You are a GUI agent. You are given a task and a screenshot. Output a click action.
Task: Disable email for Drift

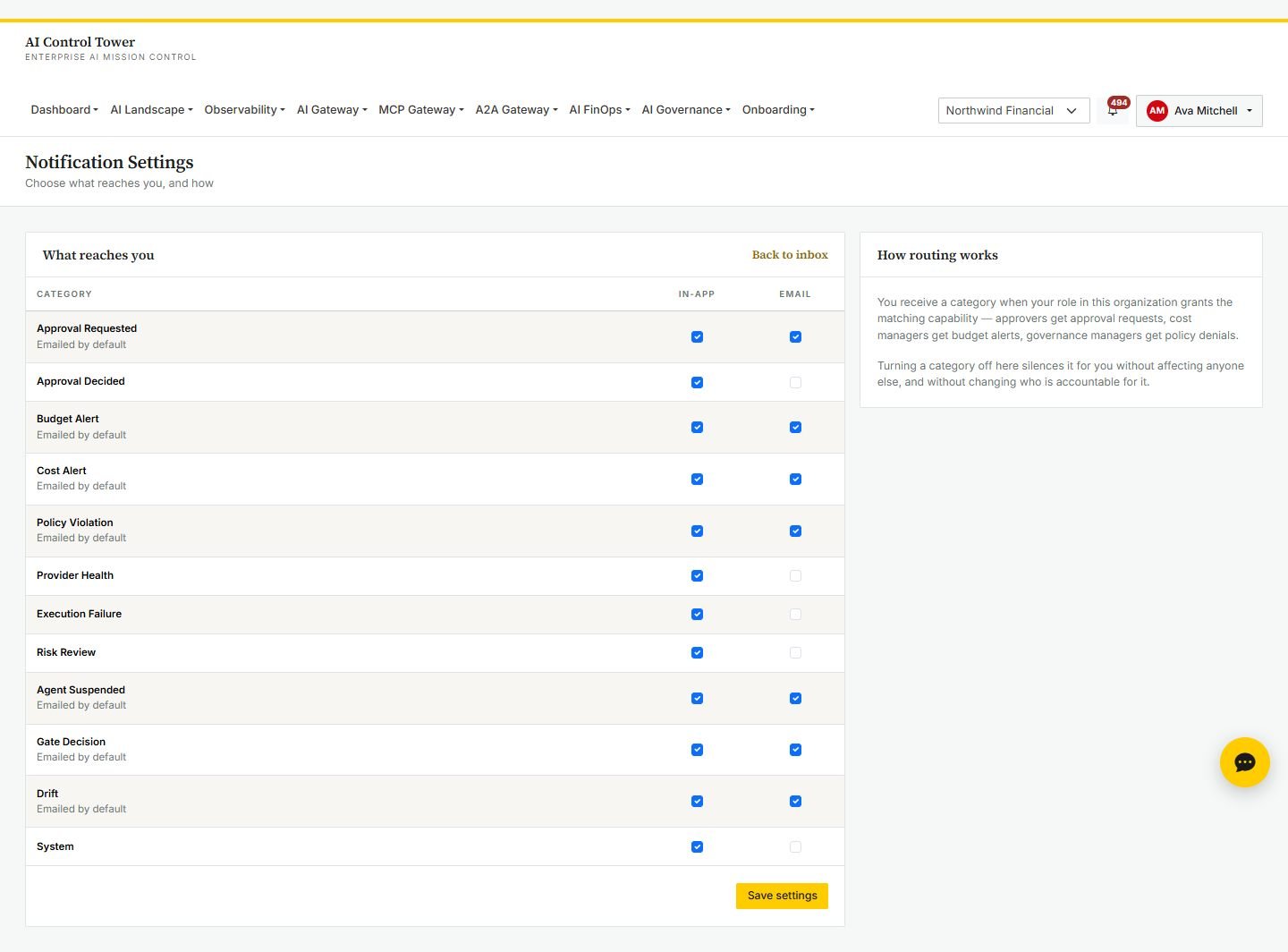click(795, 802)
